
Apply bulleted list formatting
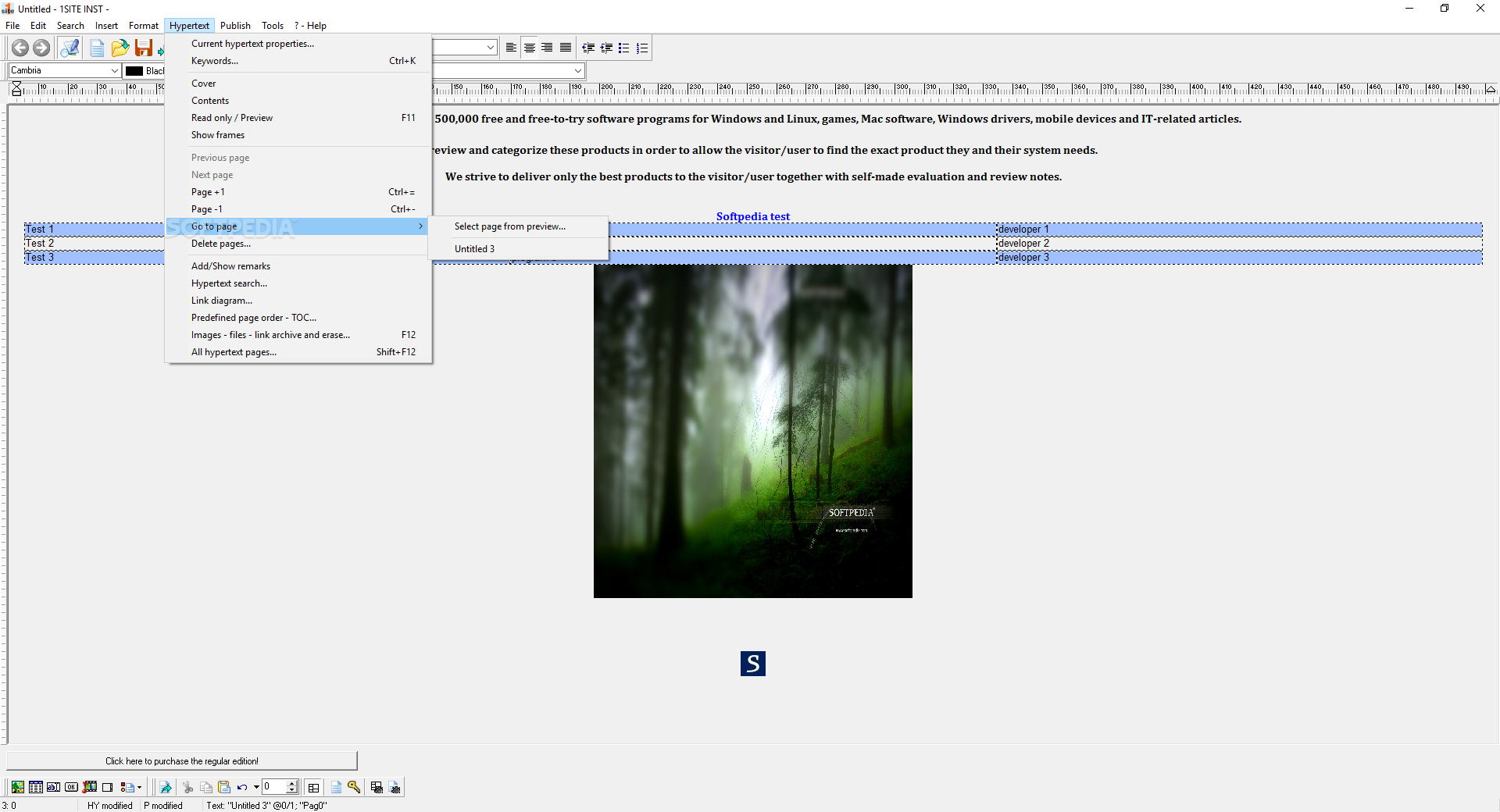tap(624, 48)
